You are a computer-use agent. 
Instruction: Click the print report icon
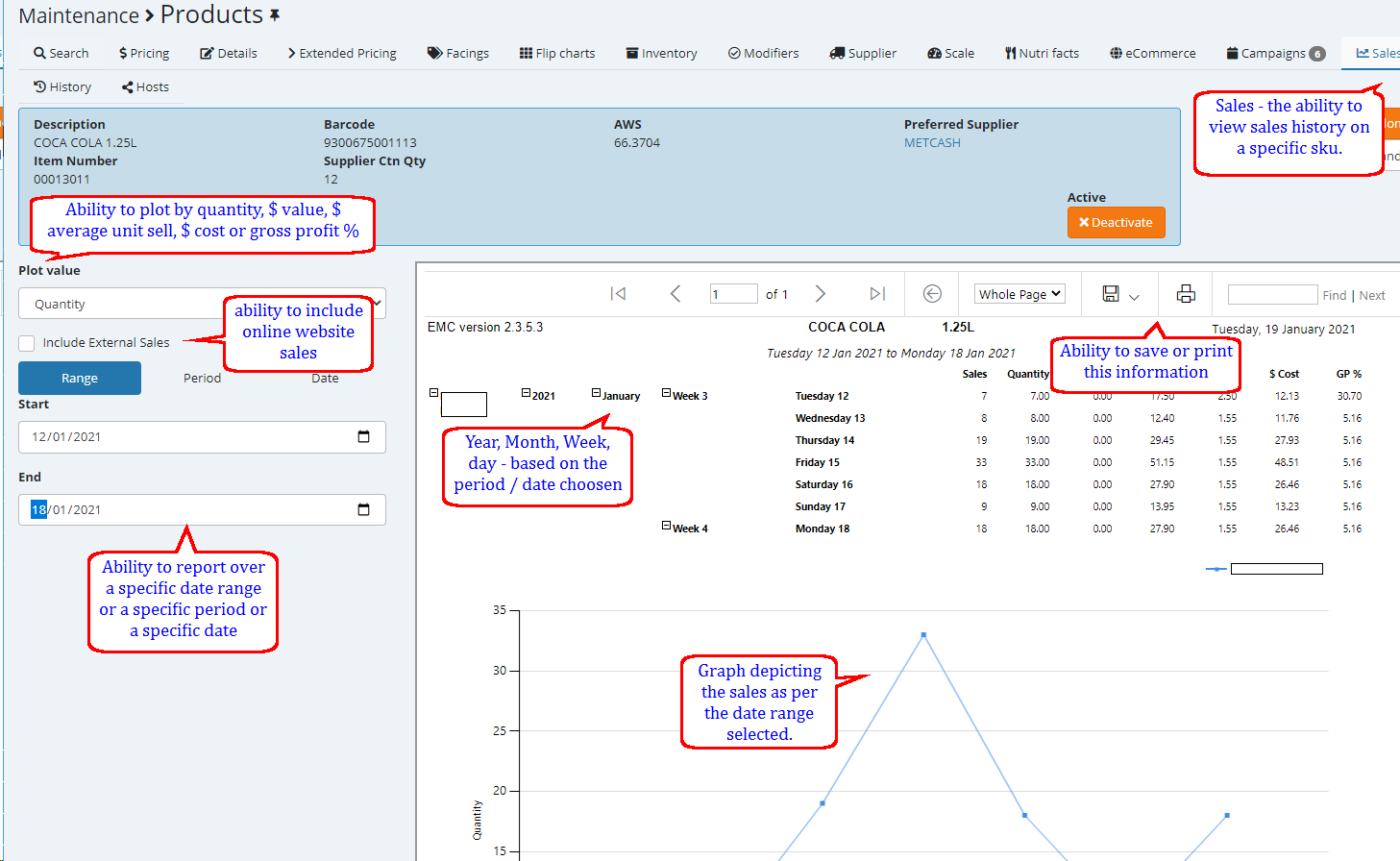1186,294
